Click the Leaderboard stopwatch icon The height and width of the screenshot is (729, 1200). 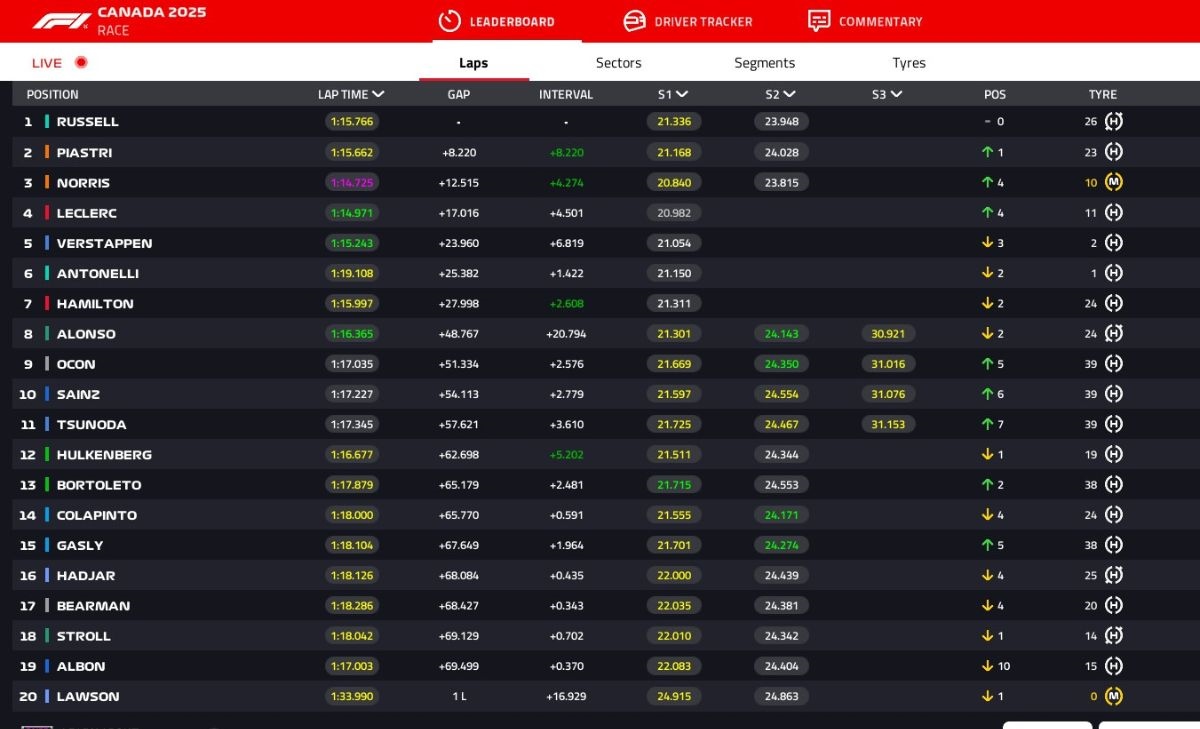pos(450,21)
